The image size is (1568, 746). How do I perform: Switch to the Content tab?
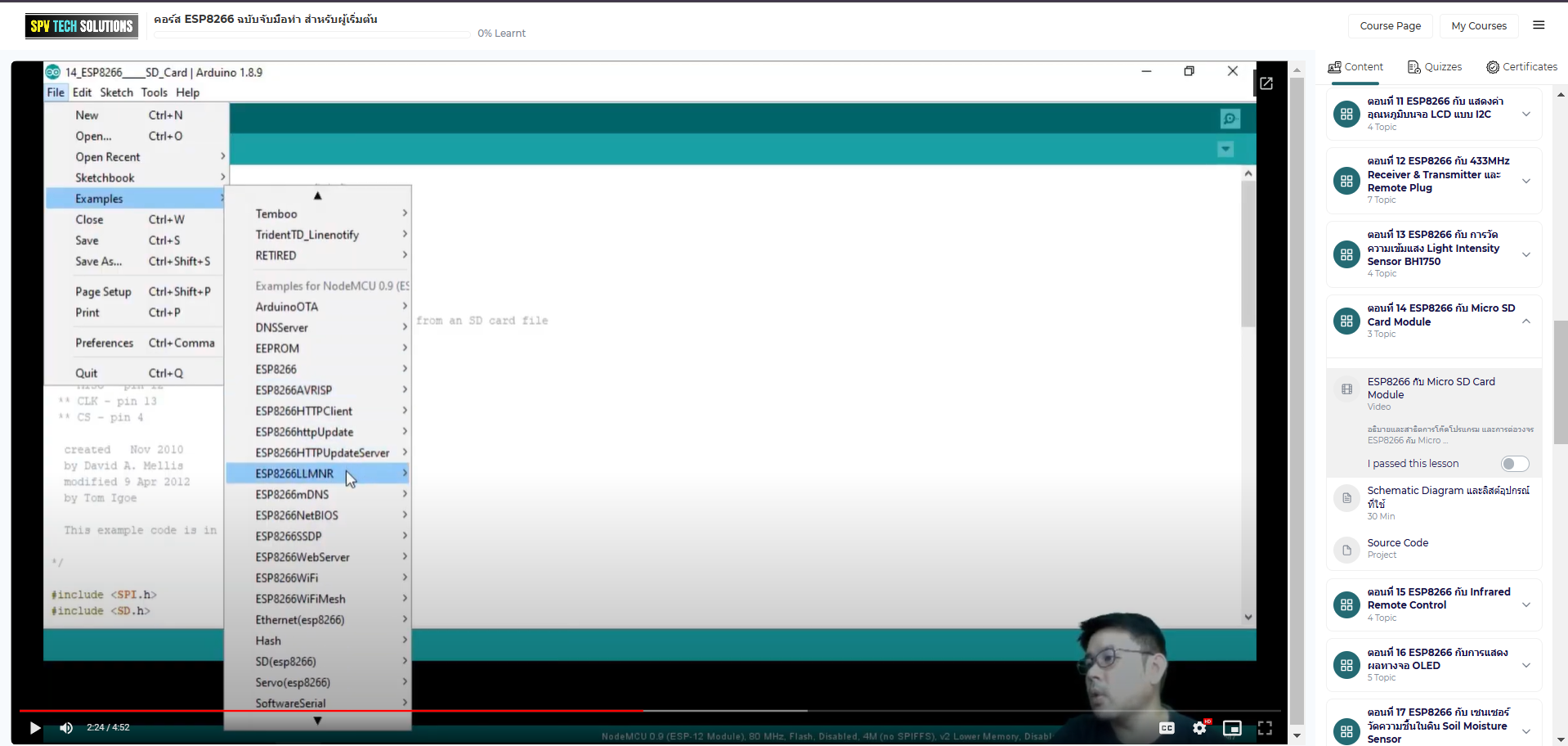click(1355, 67)
